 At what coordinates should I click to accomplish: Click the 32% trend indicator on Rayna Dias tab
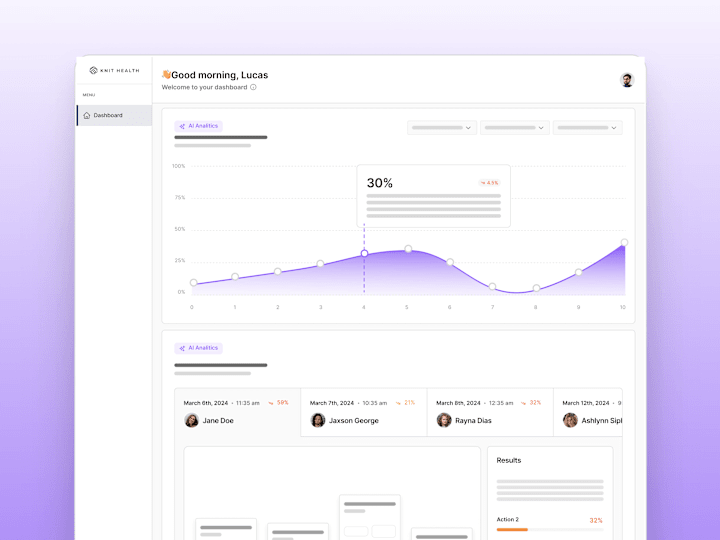point(531,403)
